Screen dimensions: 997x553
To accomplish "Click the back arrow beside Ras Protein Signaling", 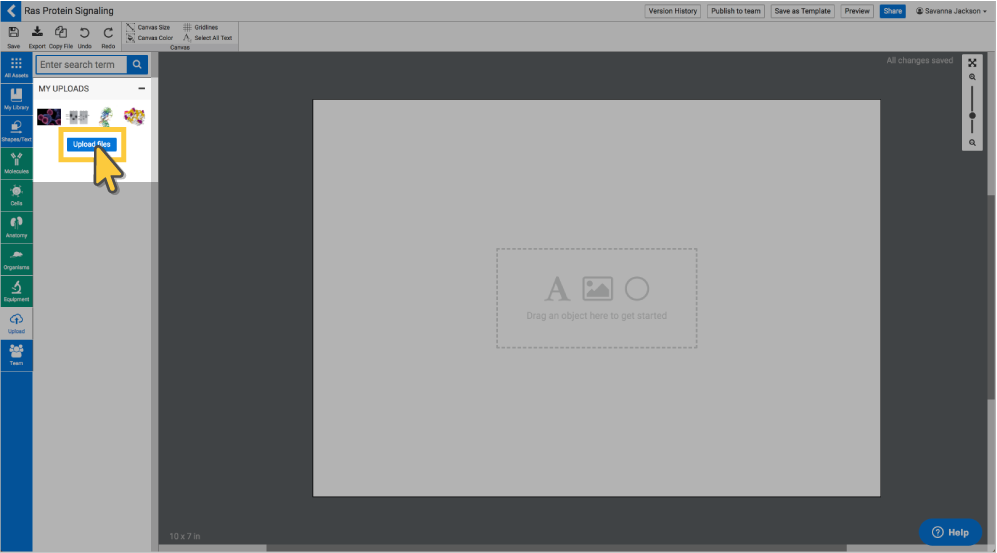I will [11, 11].
